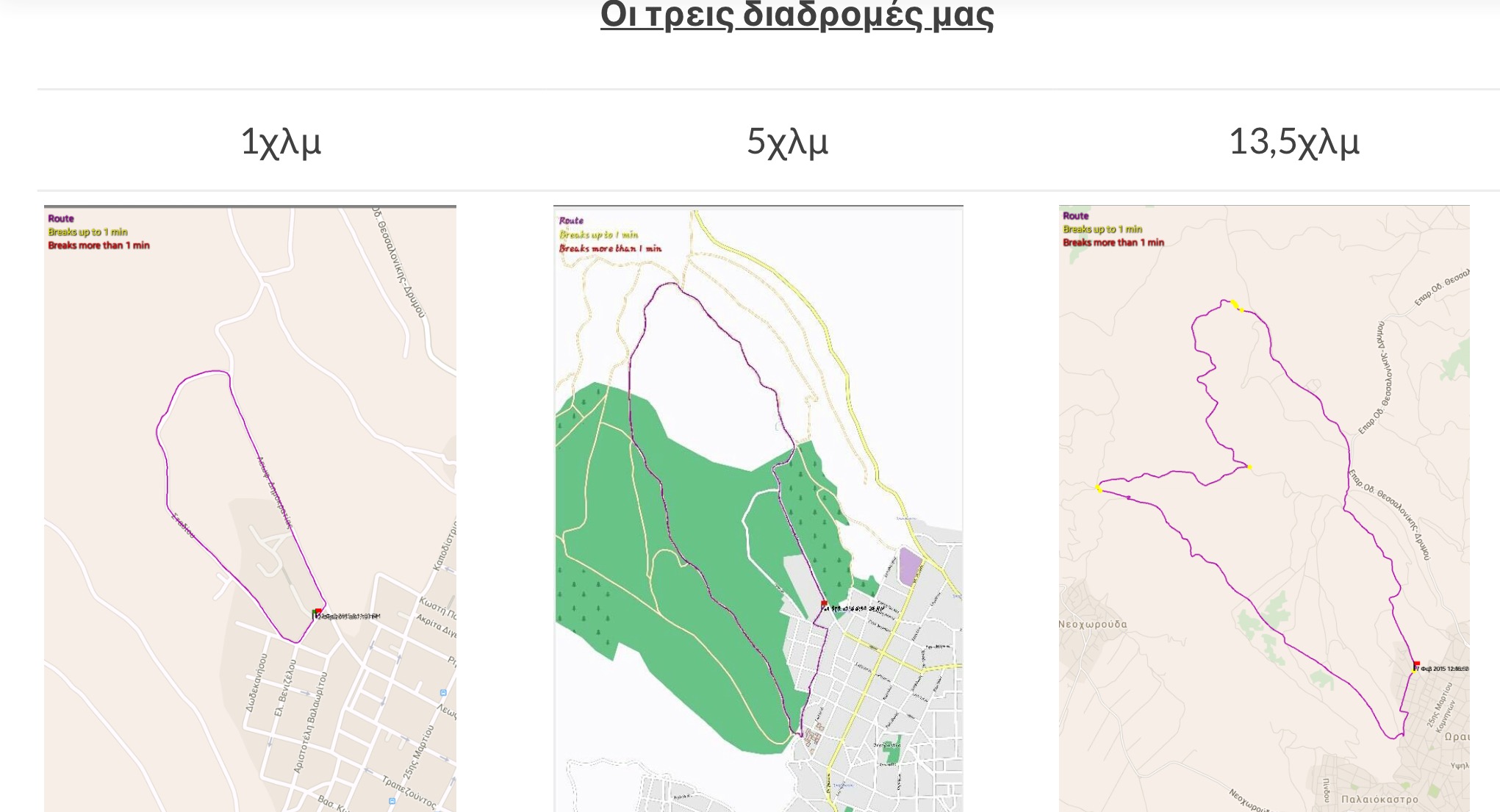Click 'Breaks up to 1 min' on 1χλμ map
Screen dimensions: 1500x812
pyautogui.click(x=87, y=231)
